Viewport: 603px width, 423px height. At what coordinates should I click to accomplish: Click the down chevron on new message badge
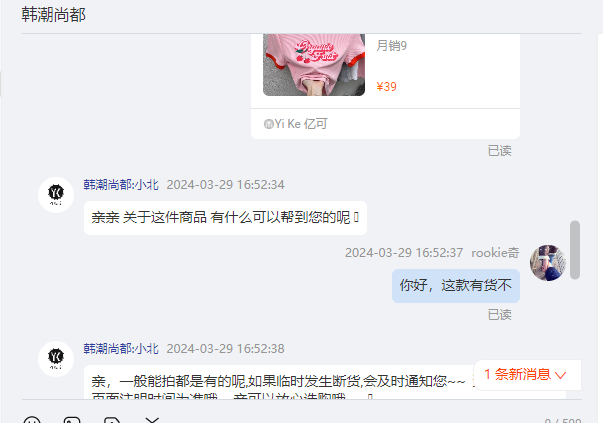click(561, 375)
